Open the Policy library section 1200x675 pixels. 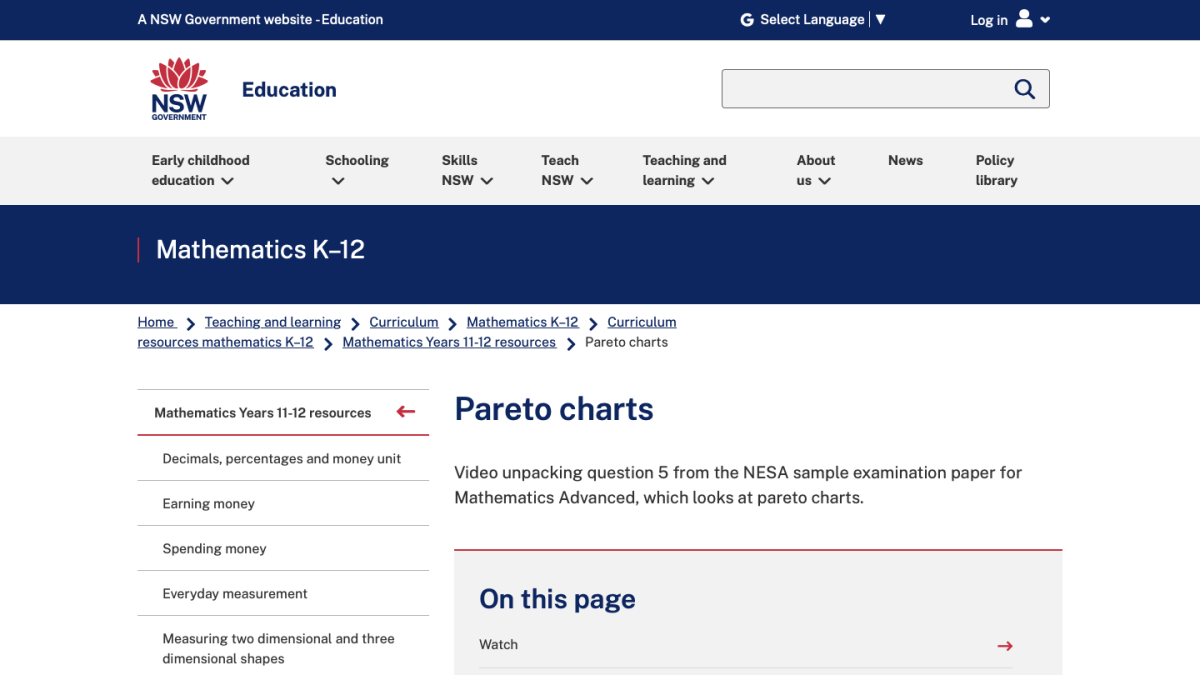click(996, 170)
